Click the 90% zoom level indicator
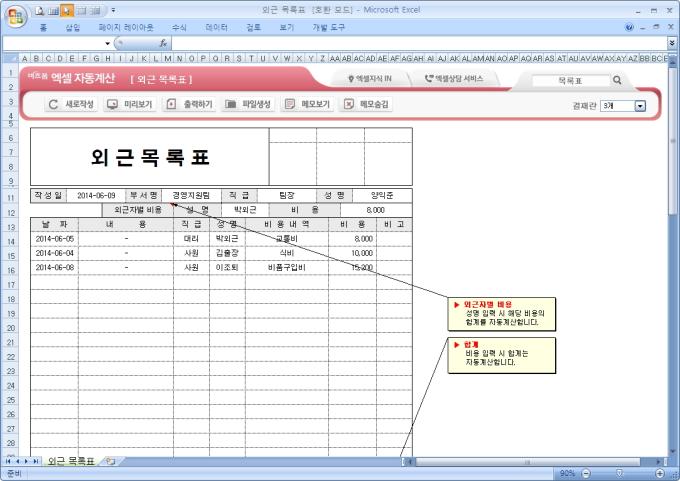Image resolution: width=680 pixels, height=481 pixels. (x=567, y=473)
